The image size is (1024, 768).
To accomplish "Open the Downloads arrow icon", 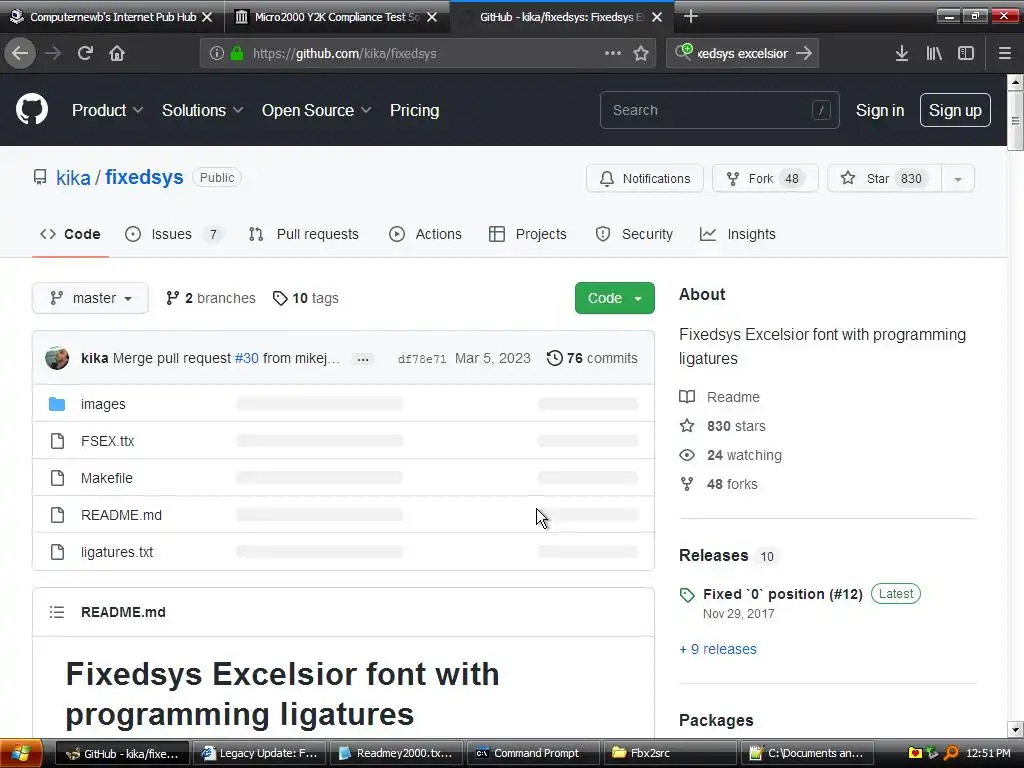I will 902,54.
